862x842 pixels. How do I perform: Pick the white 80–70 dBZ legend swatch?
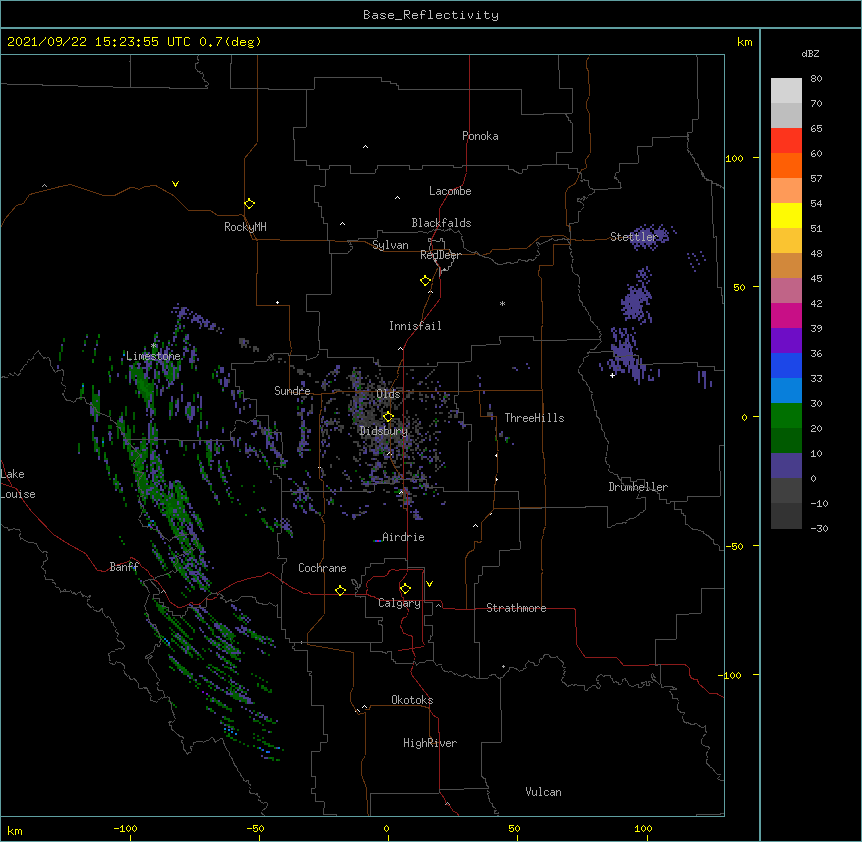click(x=786, y=91)
